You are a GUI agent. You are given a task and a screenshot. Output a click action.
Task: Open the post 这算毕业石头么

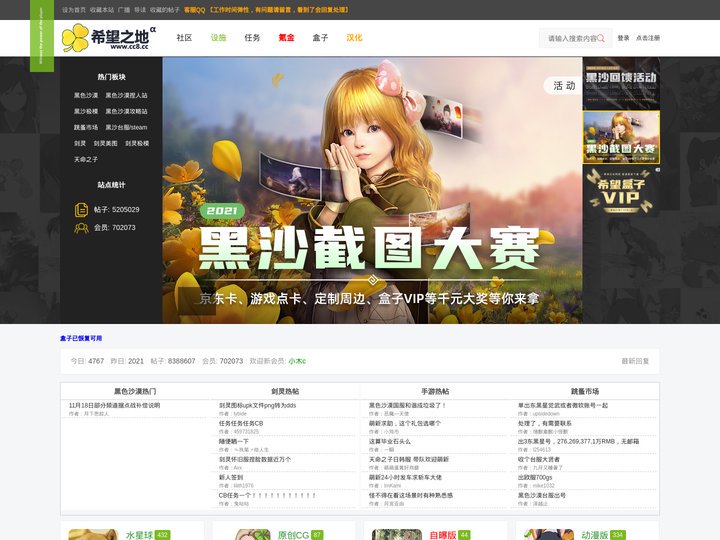click(x=390, y=441)
